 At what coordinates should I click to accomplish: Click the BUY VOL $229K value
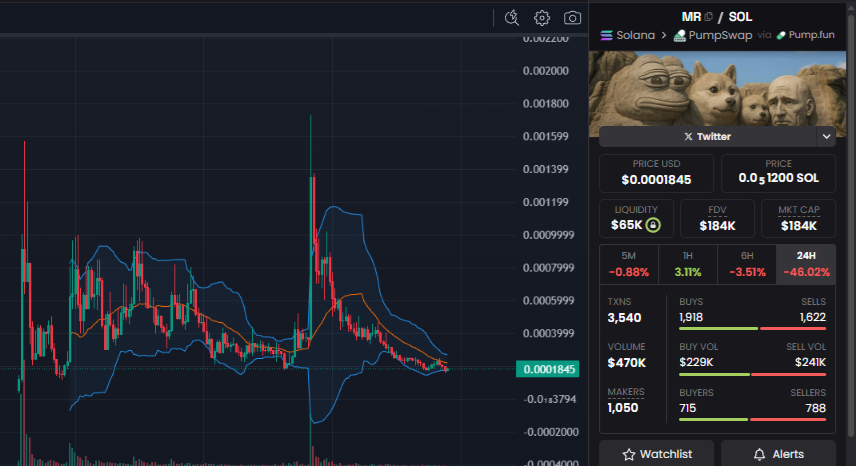click(x=696, y=362)
